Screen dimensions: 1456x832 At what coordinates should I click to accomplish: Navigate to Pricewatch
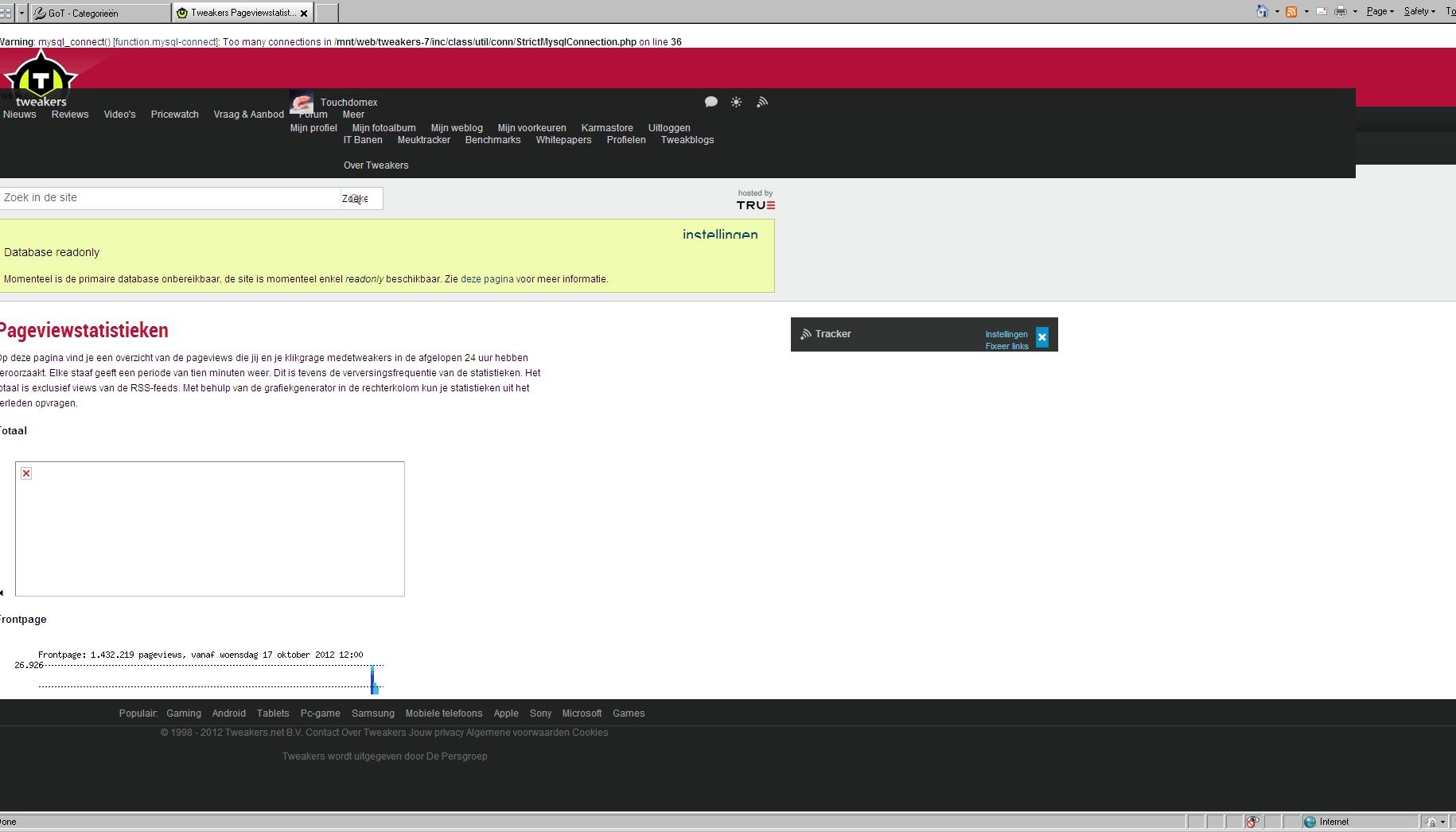tap(175, 115)
